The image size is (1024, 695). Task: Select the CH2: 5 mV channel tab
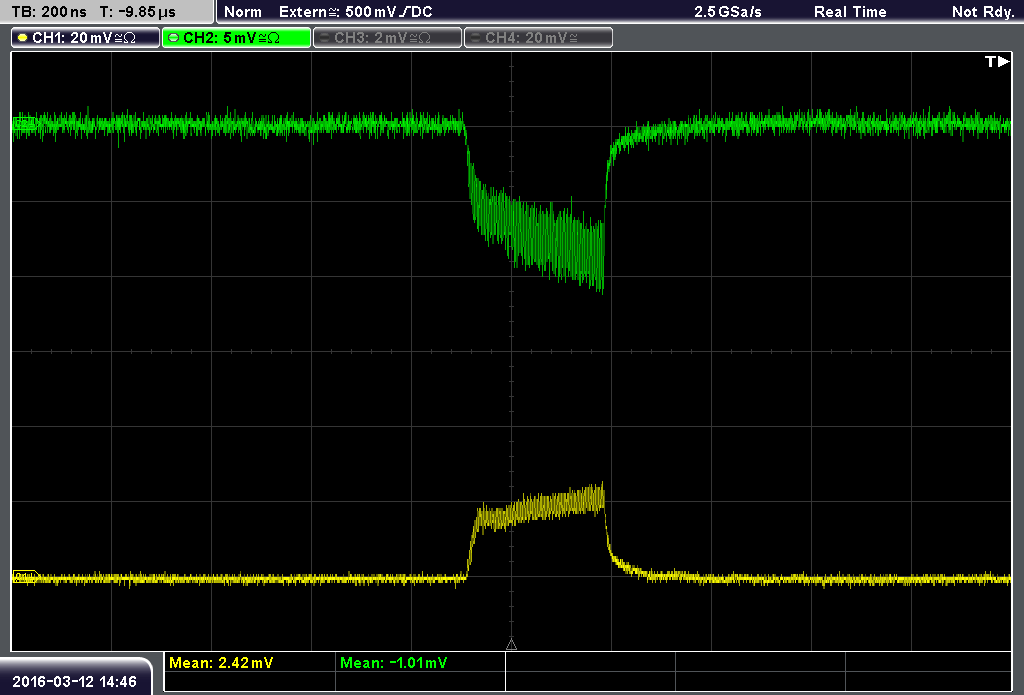(x=236, y=38)
